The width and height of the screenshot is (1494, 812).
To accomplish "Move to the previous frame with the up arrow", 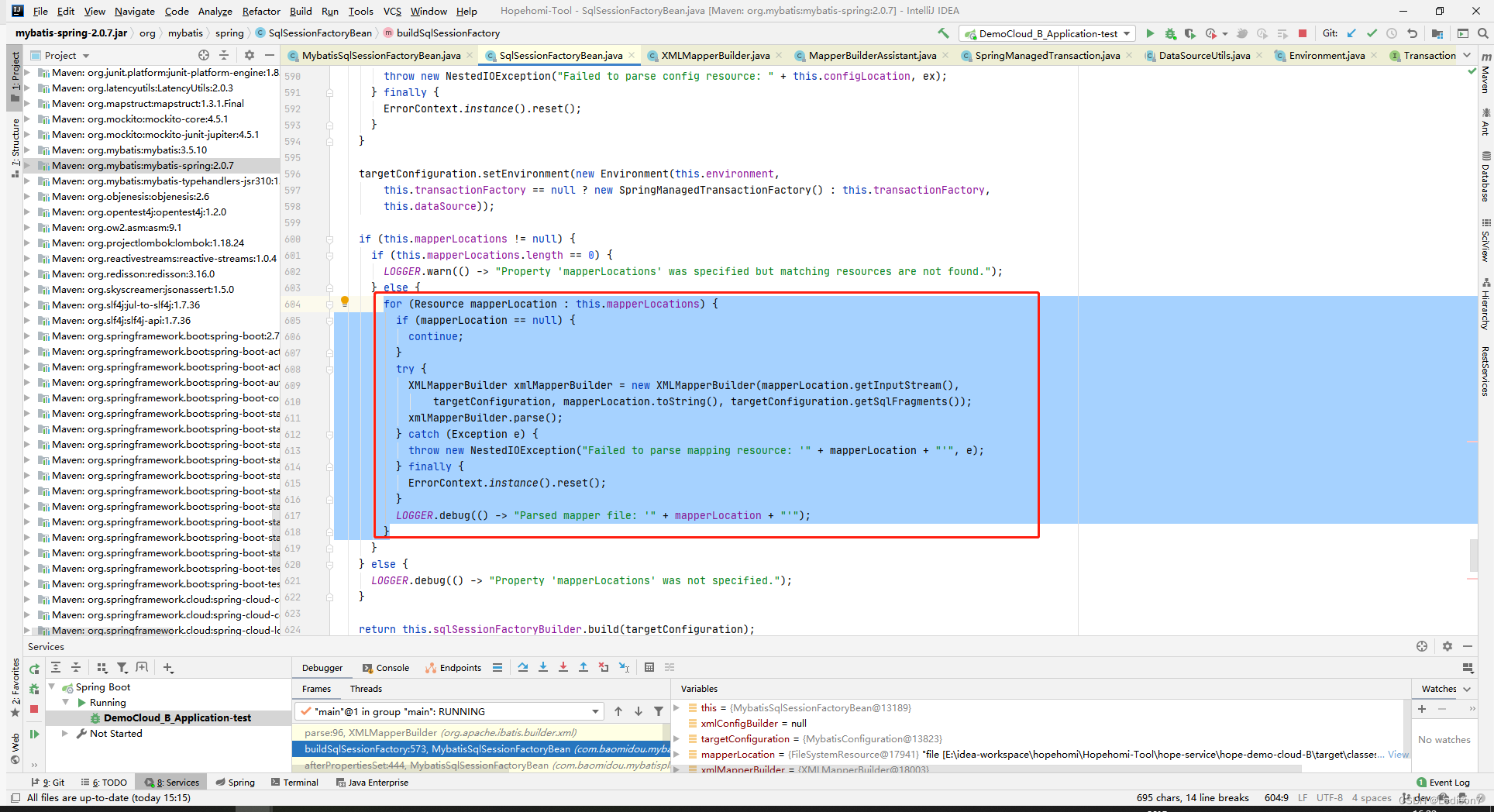I will coord(618,711).
